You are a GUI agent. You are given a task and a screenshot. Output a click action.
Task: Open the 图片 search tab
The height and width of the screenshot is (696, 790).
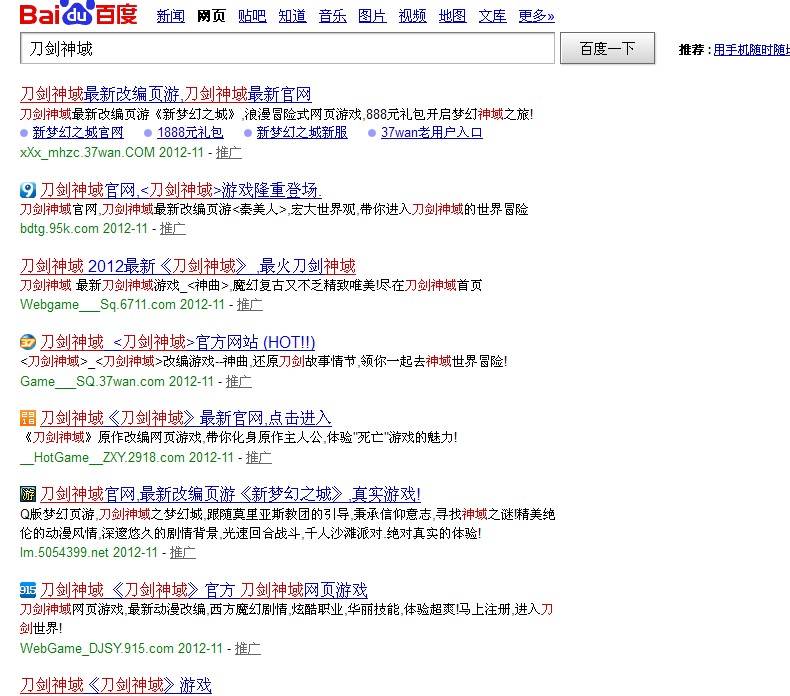click(372, 16)
